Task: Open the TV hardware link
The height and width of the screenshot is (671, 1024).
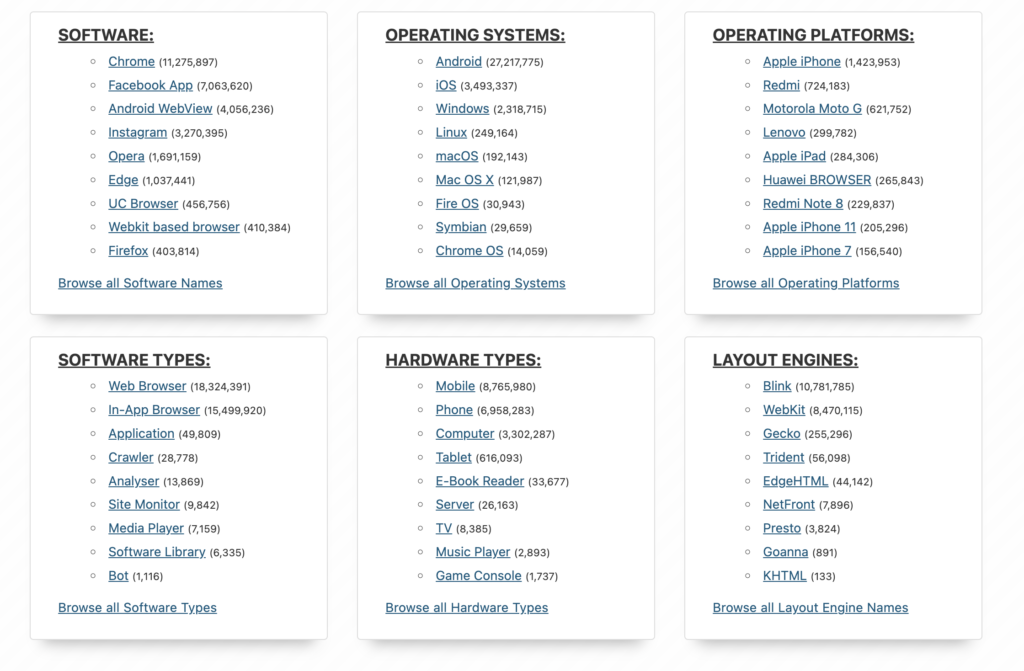Action: [443, 528]
